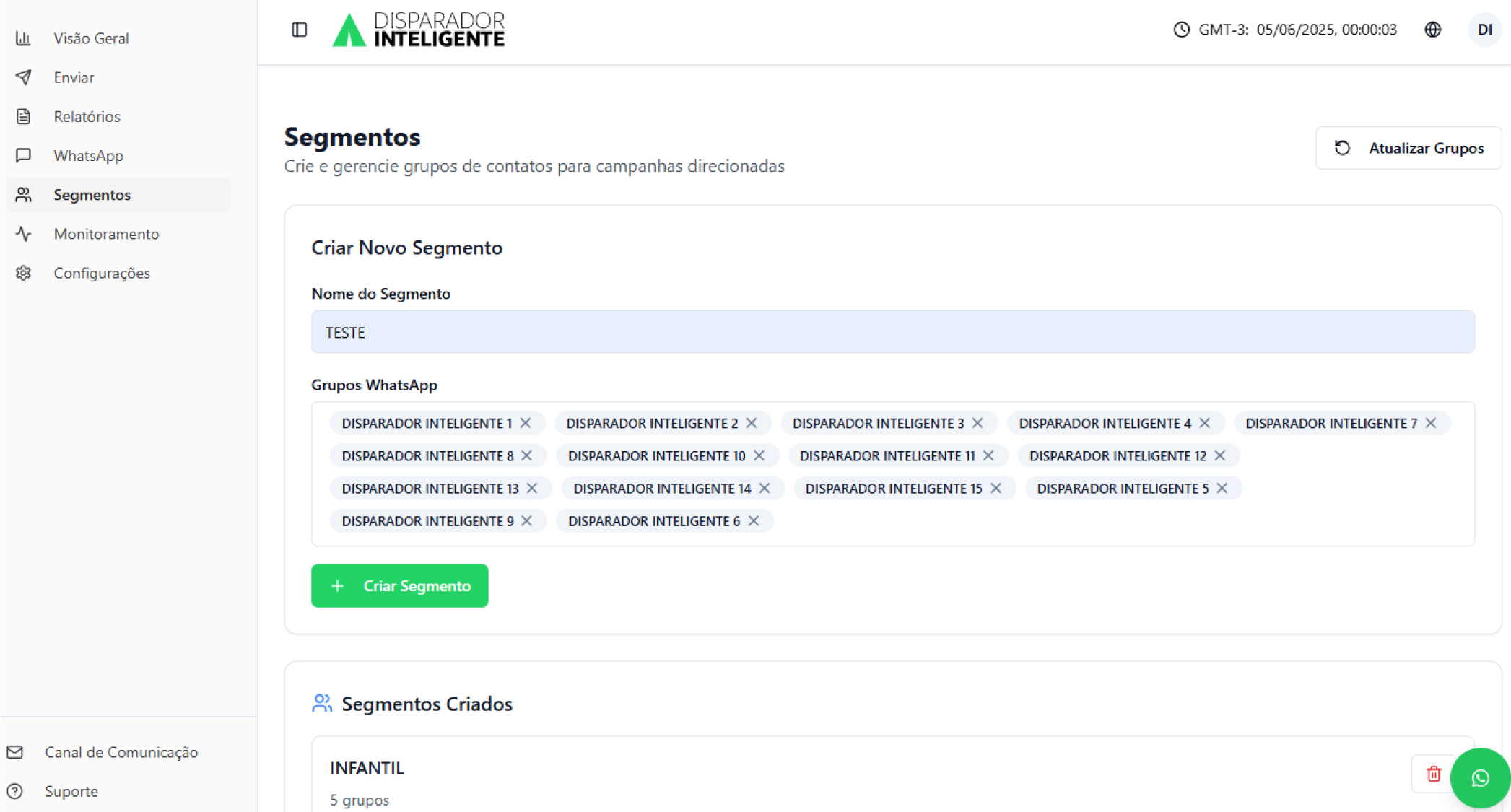The height and width of the screenshot is (812, 1511).
Task: Click the Nome do Segmento input field
Action: [892, 332]
